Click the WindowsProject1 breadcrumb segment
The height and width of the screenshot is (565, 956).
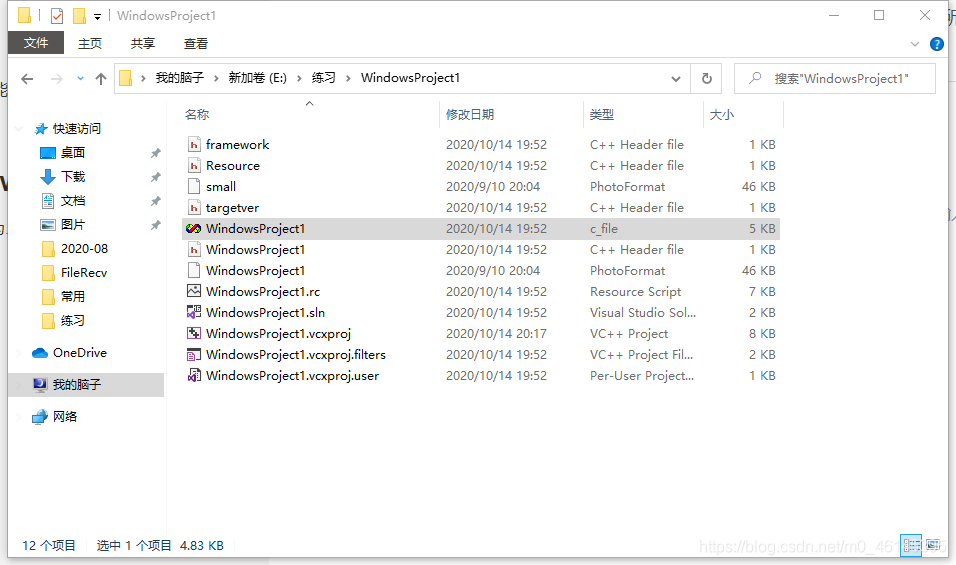tap(410, 78)
